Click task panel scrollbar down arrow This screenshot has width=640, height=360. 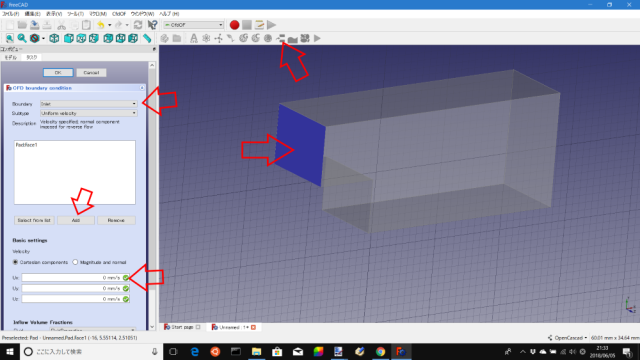[152, 327]
